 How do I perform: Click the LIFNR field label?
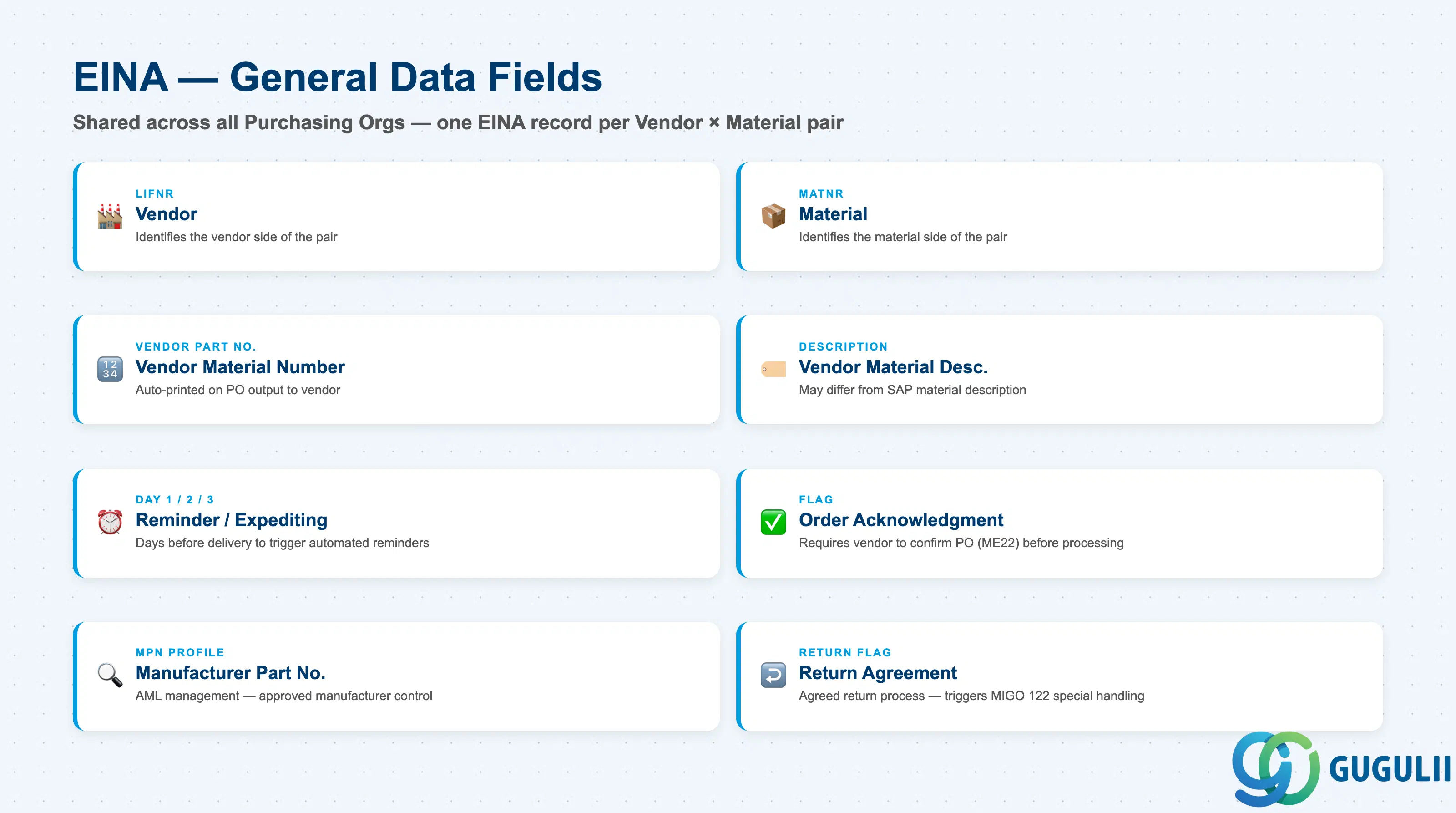[x=154, y=194]
